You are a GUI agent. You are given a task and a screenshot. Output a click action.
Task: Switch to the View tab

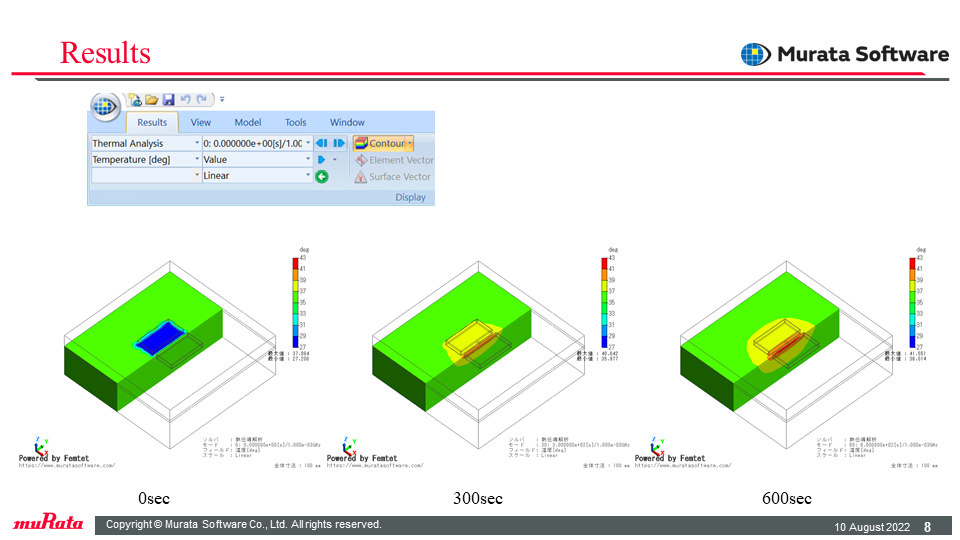click(200, 122)
